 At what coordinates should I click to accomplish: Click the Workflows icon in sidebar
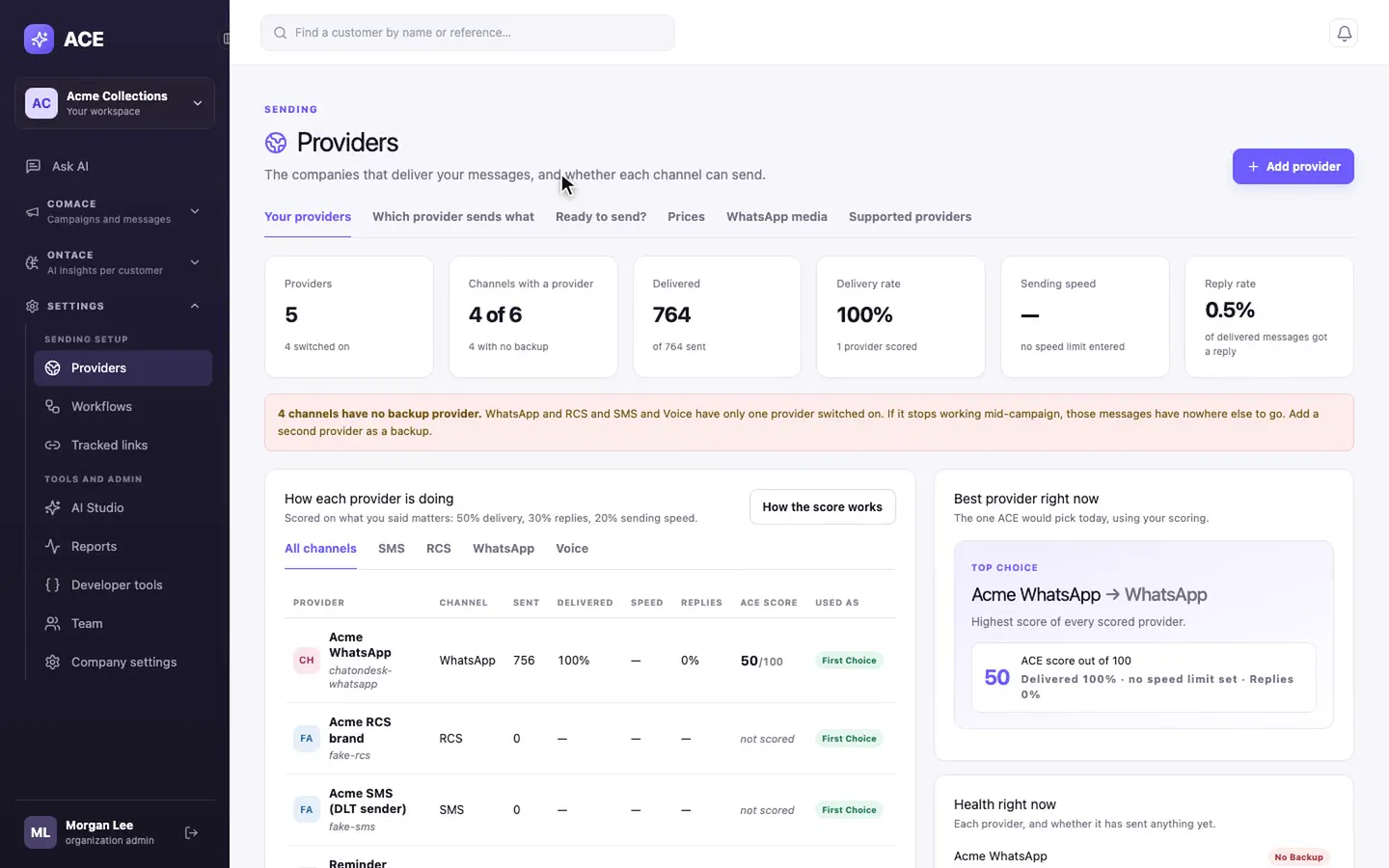click(53, 406)
